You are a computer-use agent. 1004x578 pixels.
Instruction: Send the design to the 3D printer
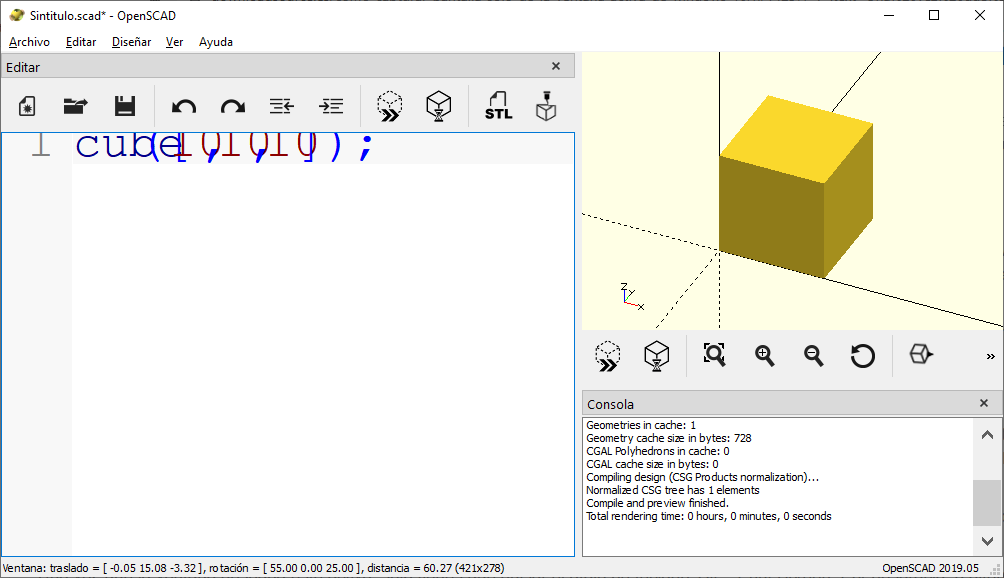(x=545, y=105)
